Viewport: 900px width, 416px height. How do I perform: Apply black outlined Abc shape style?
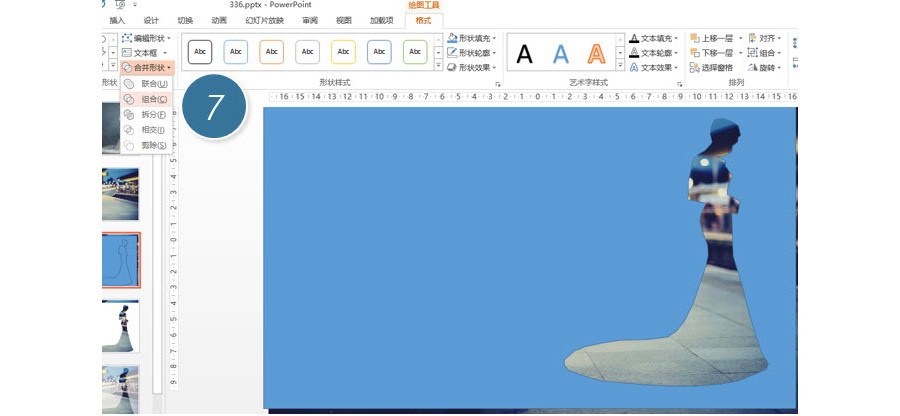pyautogui.click(x=200, y=52)
